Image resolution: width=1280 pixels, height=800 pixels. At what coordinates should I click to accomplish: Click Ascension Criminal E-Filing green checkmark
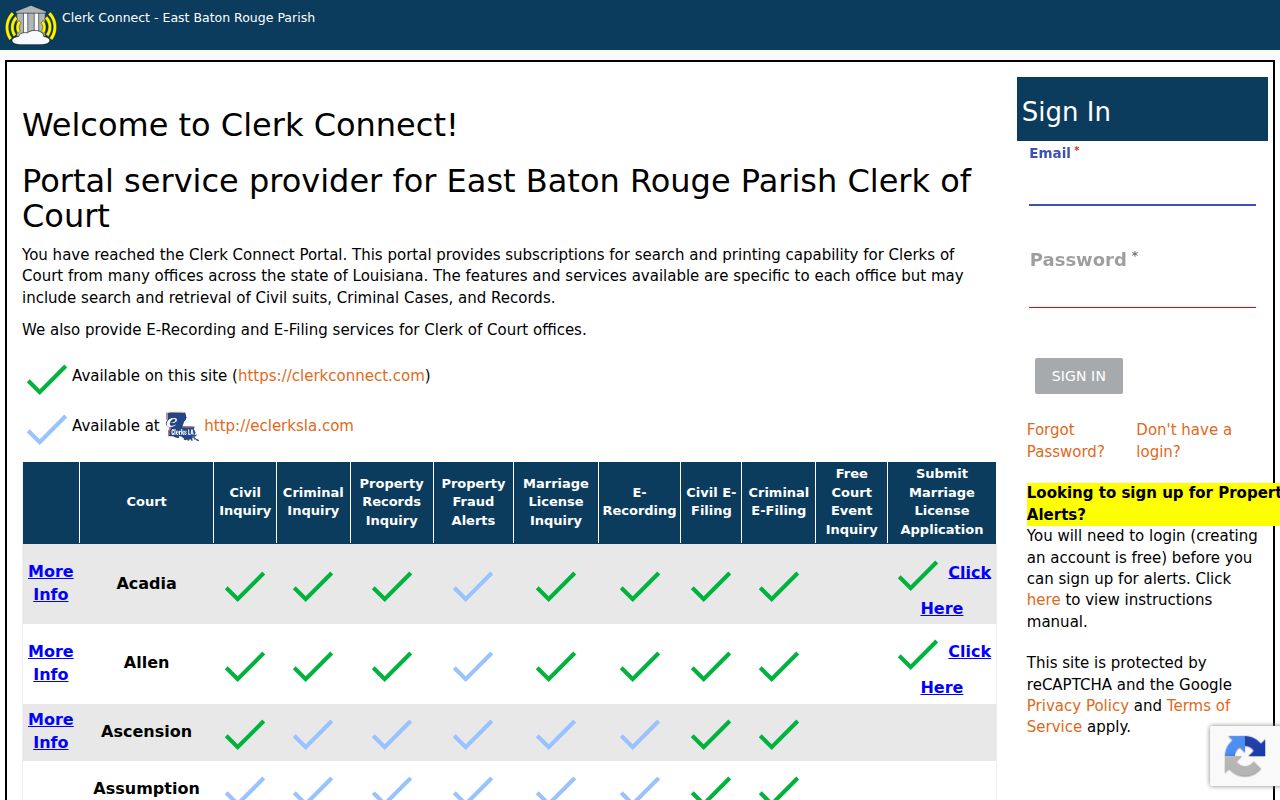pos(779,735)
